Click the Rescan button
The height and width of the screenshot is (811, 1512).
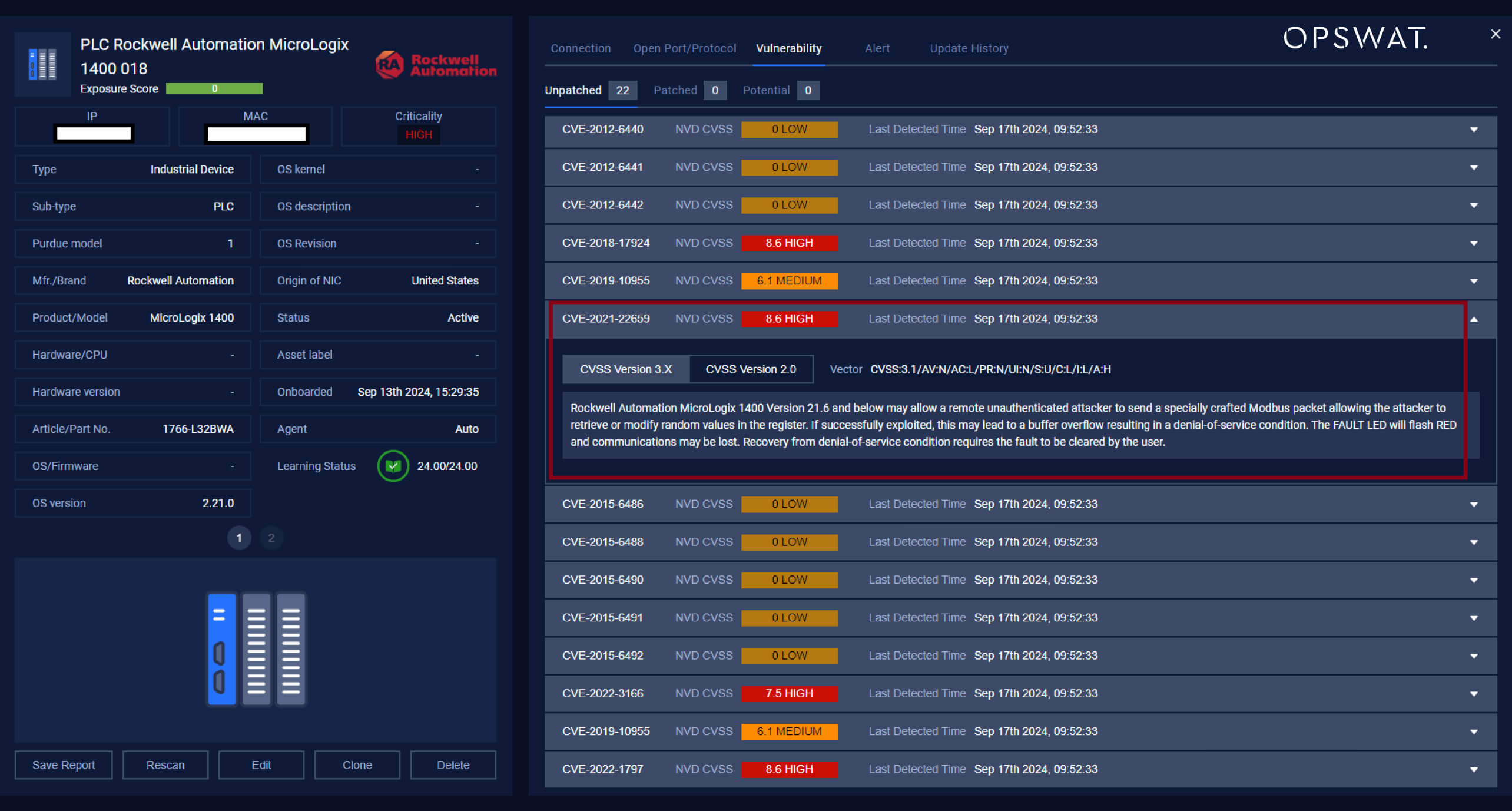point(165,764)
